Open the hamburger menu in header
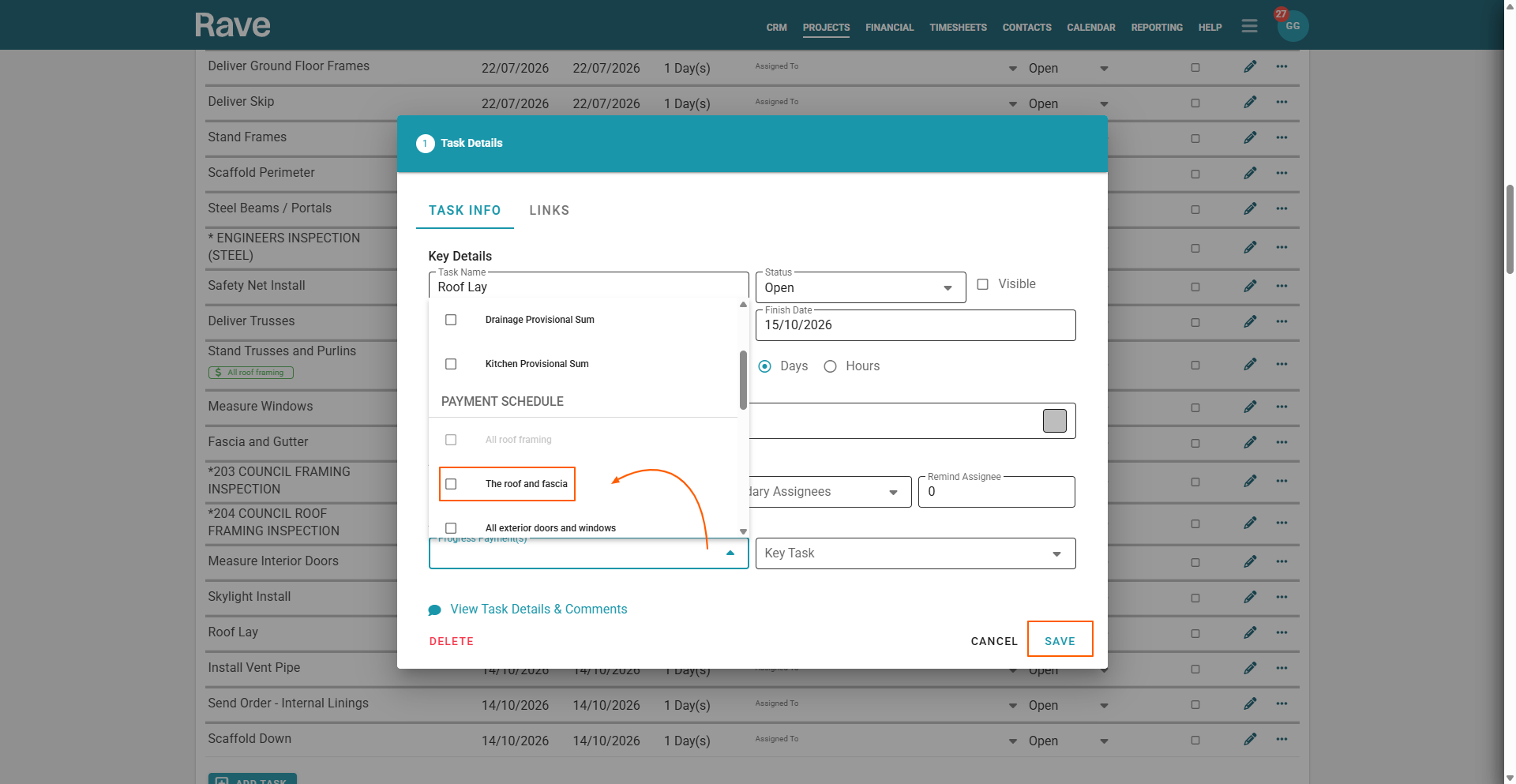This screenshot has height=784, width=1516. 1249,26
